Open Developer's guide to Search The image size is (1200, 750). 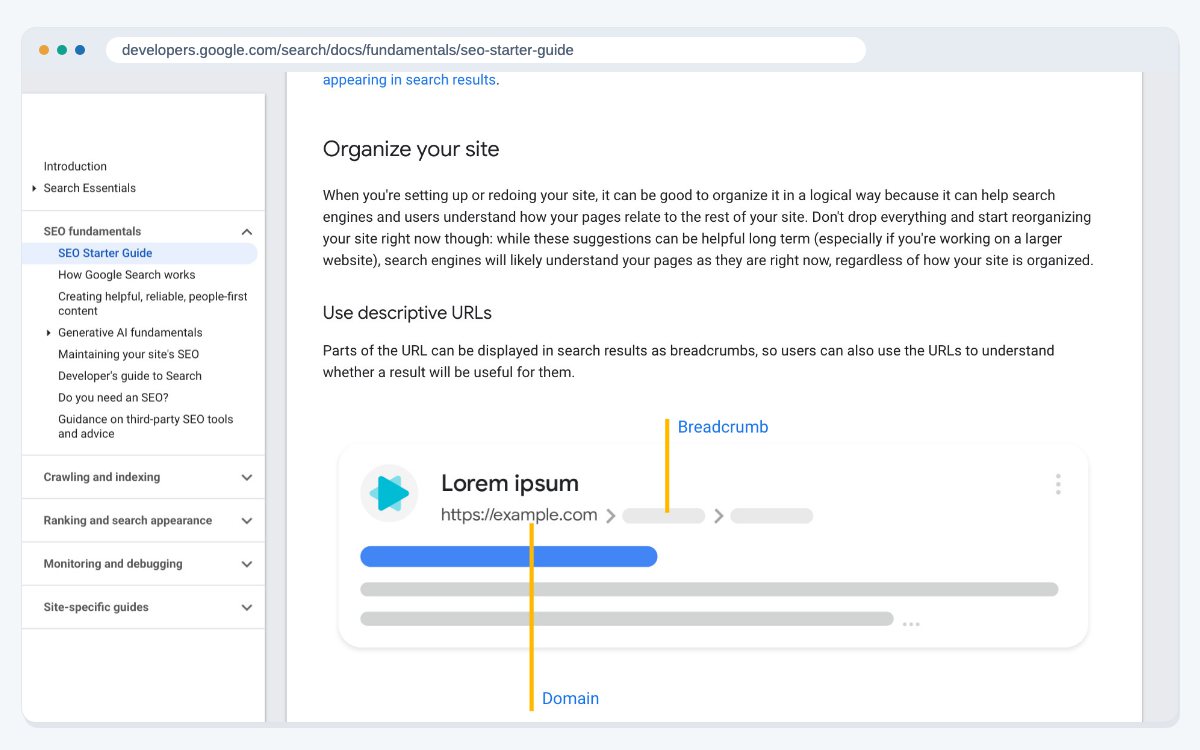pos(130,376)
